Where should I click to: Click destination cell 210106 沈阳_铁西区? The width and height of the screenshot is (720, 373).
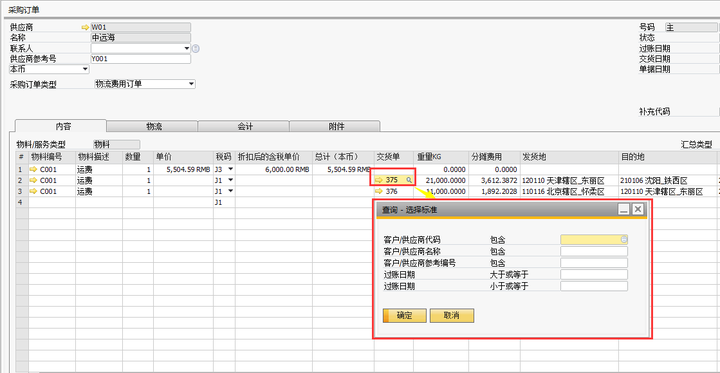[x=668, y=181]
